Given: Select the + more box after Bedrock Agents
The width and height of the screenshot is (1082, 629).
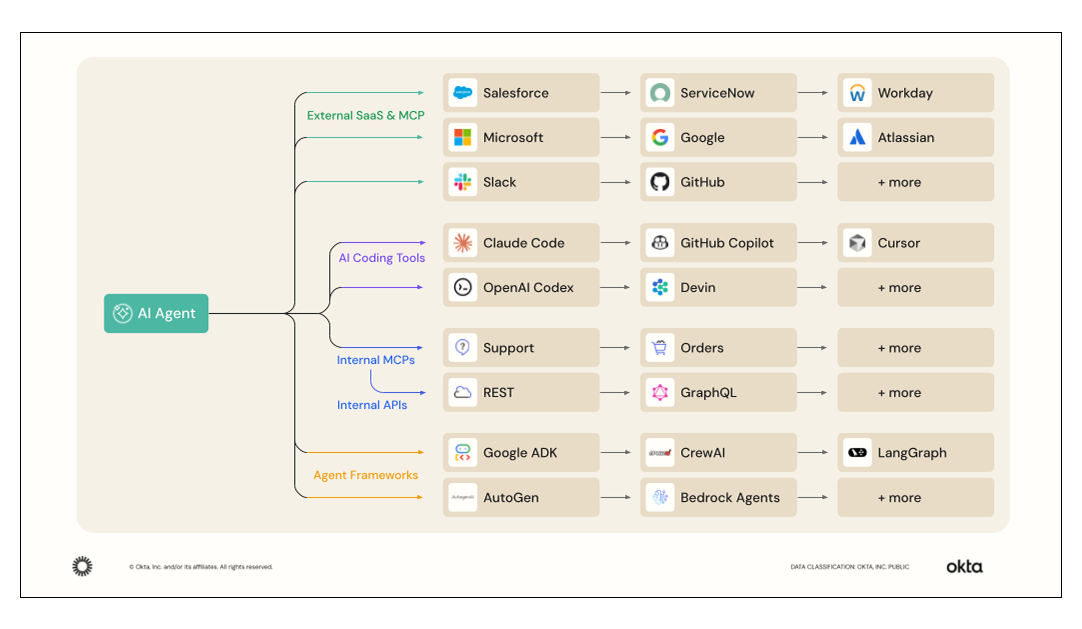Looking at the screenshot, I should tap(916, 497).
